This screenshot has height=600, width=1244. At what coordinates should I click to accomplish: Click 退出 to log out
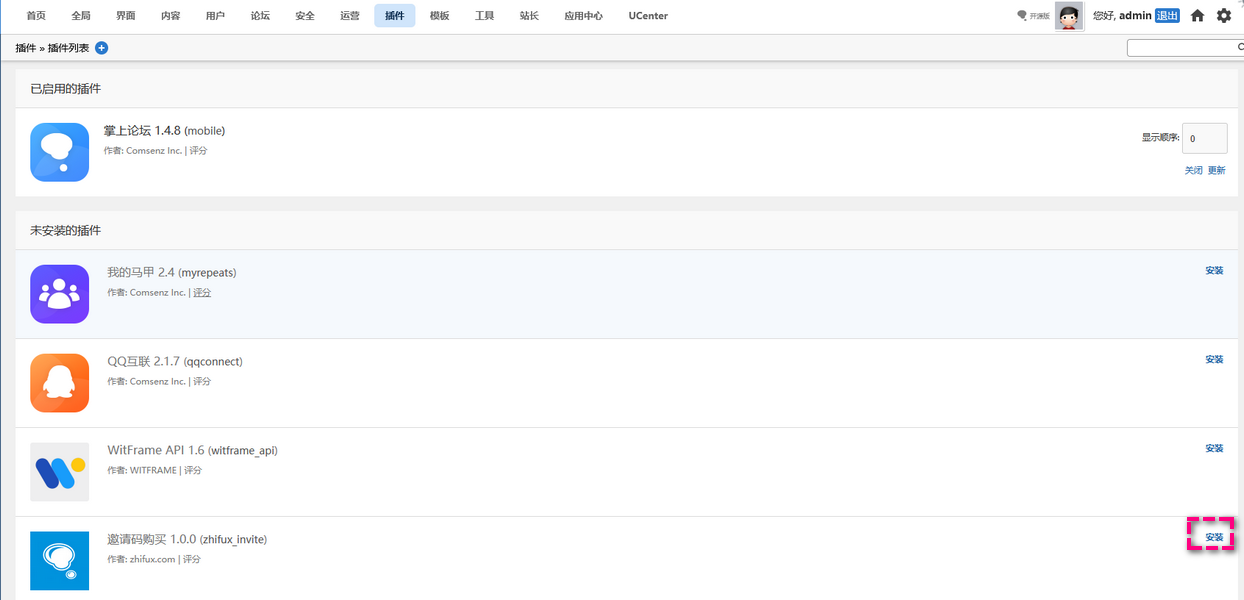tap(1167, 16)
